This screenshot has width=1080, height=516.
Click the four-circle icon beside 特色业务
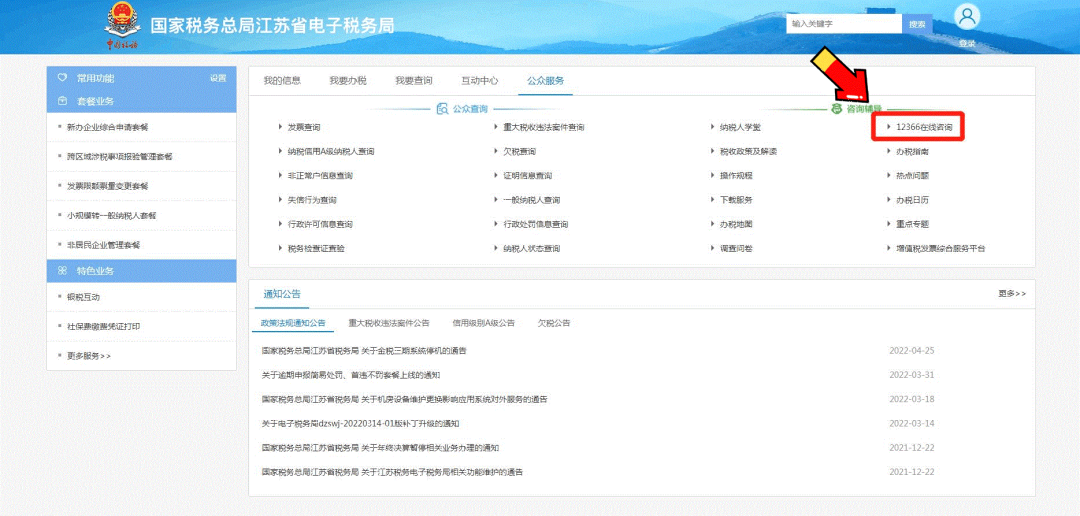[62, 271]
